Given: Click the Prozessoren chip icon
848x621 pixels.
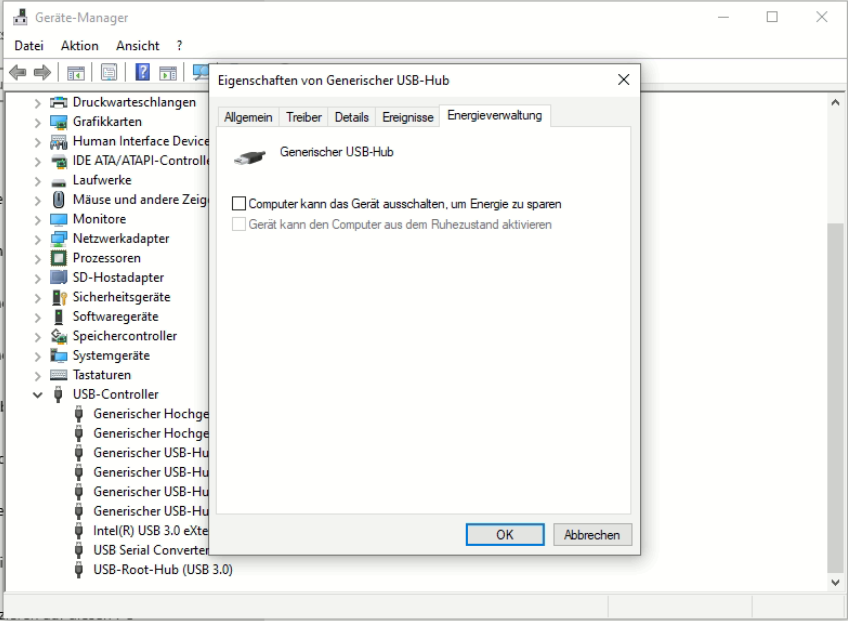Looking at the screenshot, I should coord(58,258).
